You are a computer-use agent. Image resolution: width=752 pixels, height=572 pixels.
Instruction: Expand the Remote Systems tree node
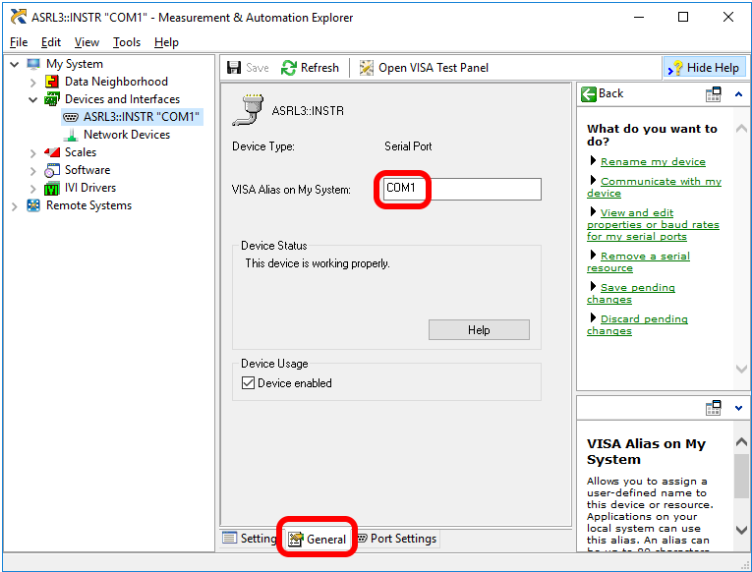tap(14, 206)
